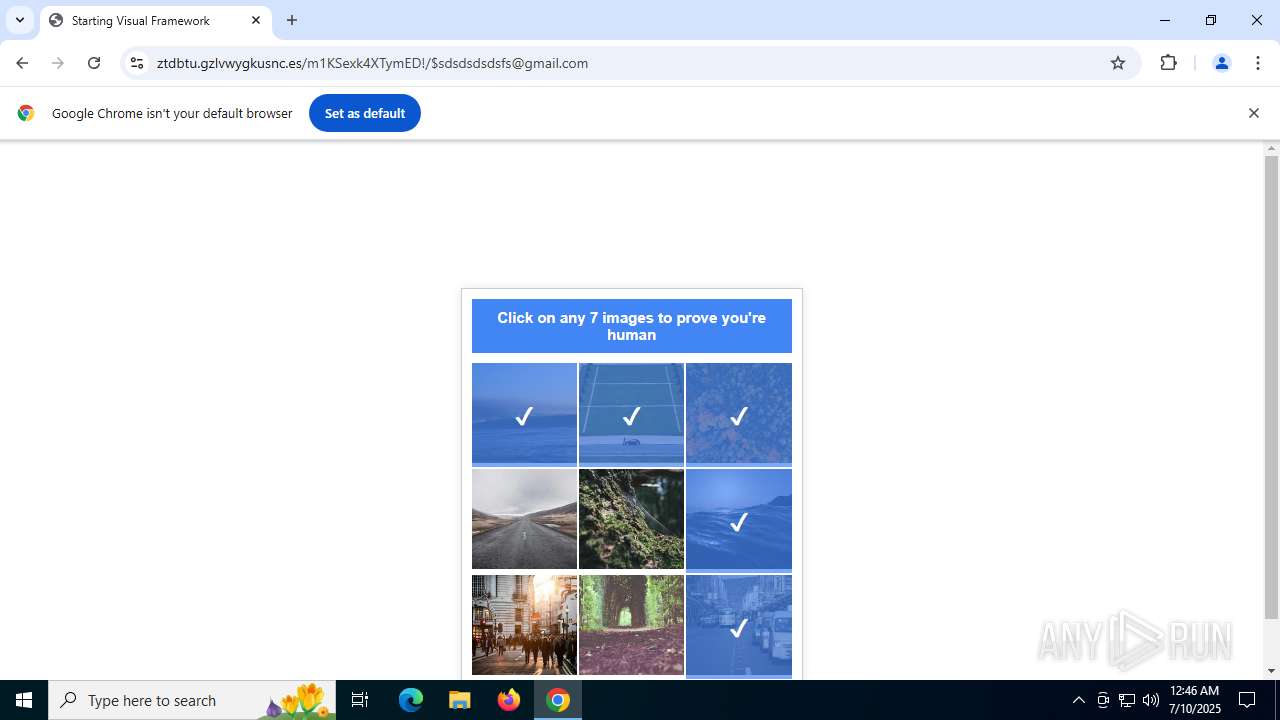Image resolution: width=1280 pixels, height=720 pixels.
Task: Close the Starting Visual Framework tab
Action: coord(256,20)
